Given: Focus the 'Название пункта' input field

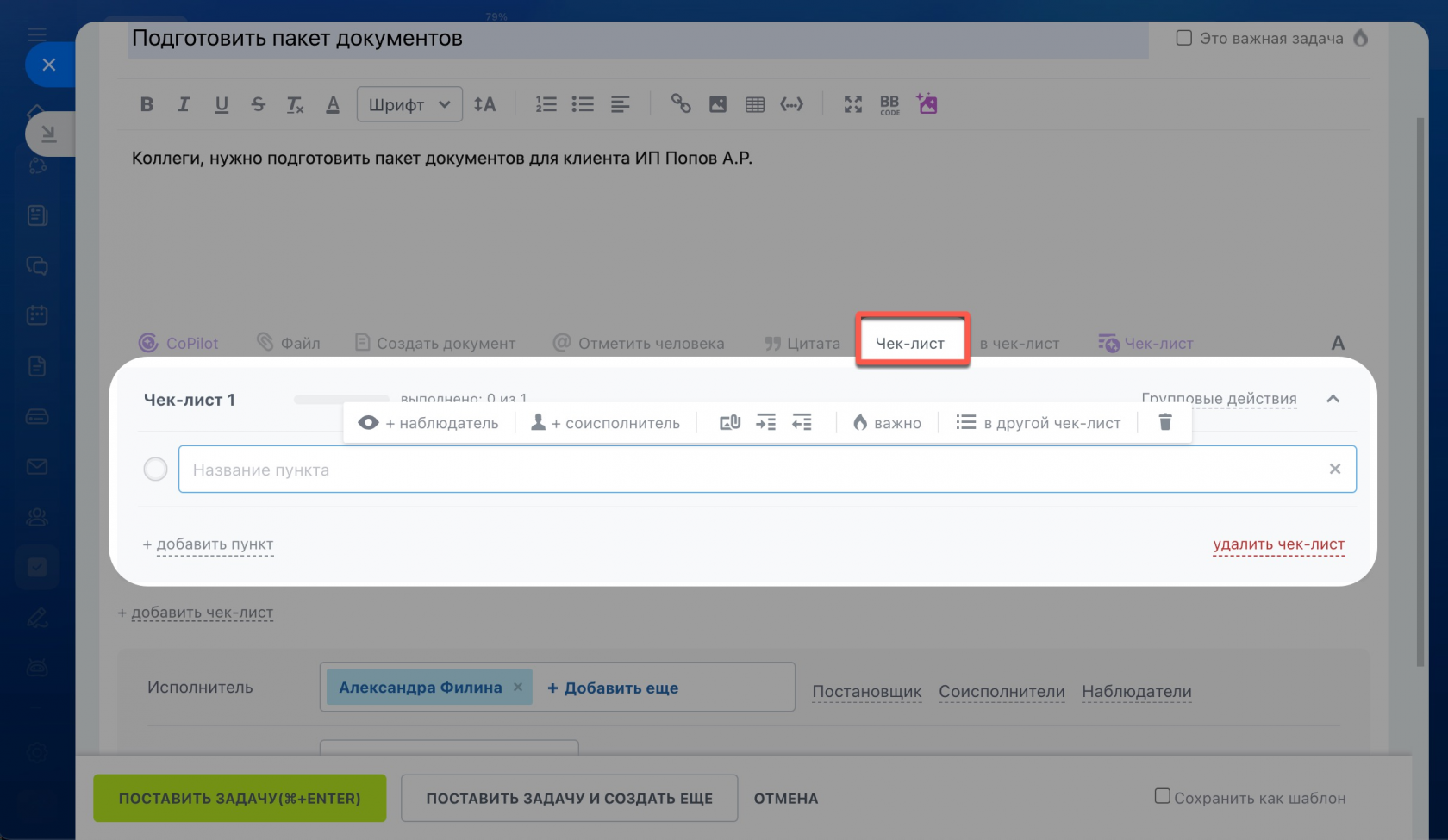Looking at the screenshot, I should point(750,470).
